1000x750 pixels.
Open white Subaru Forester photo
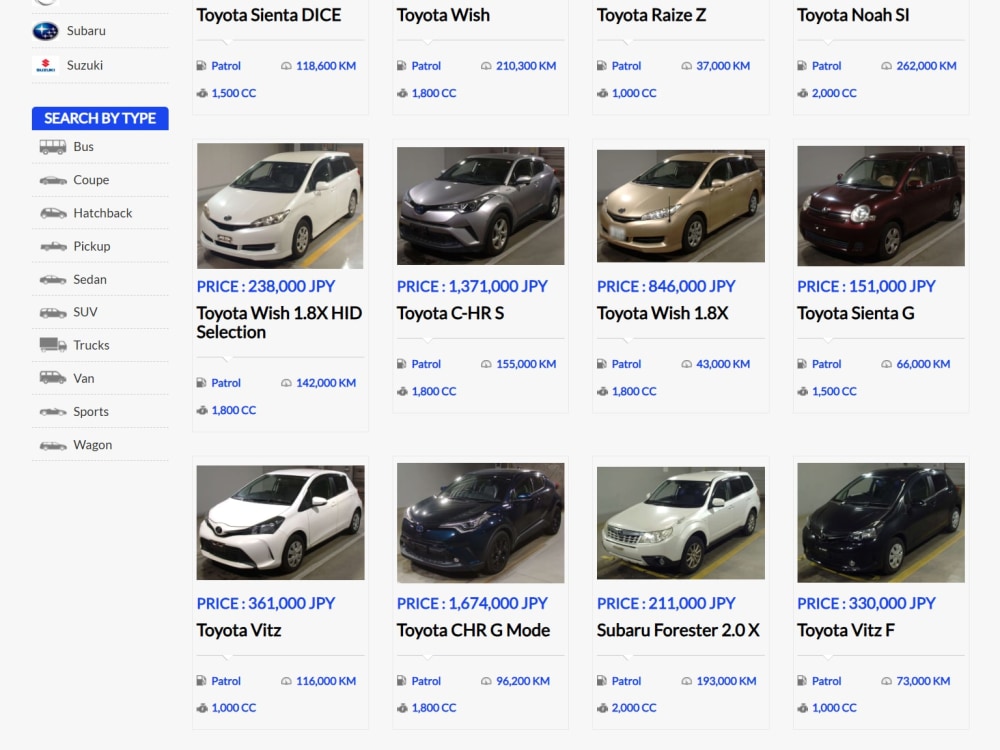[x=680, y=522]
